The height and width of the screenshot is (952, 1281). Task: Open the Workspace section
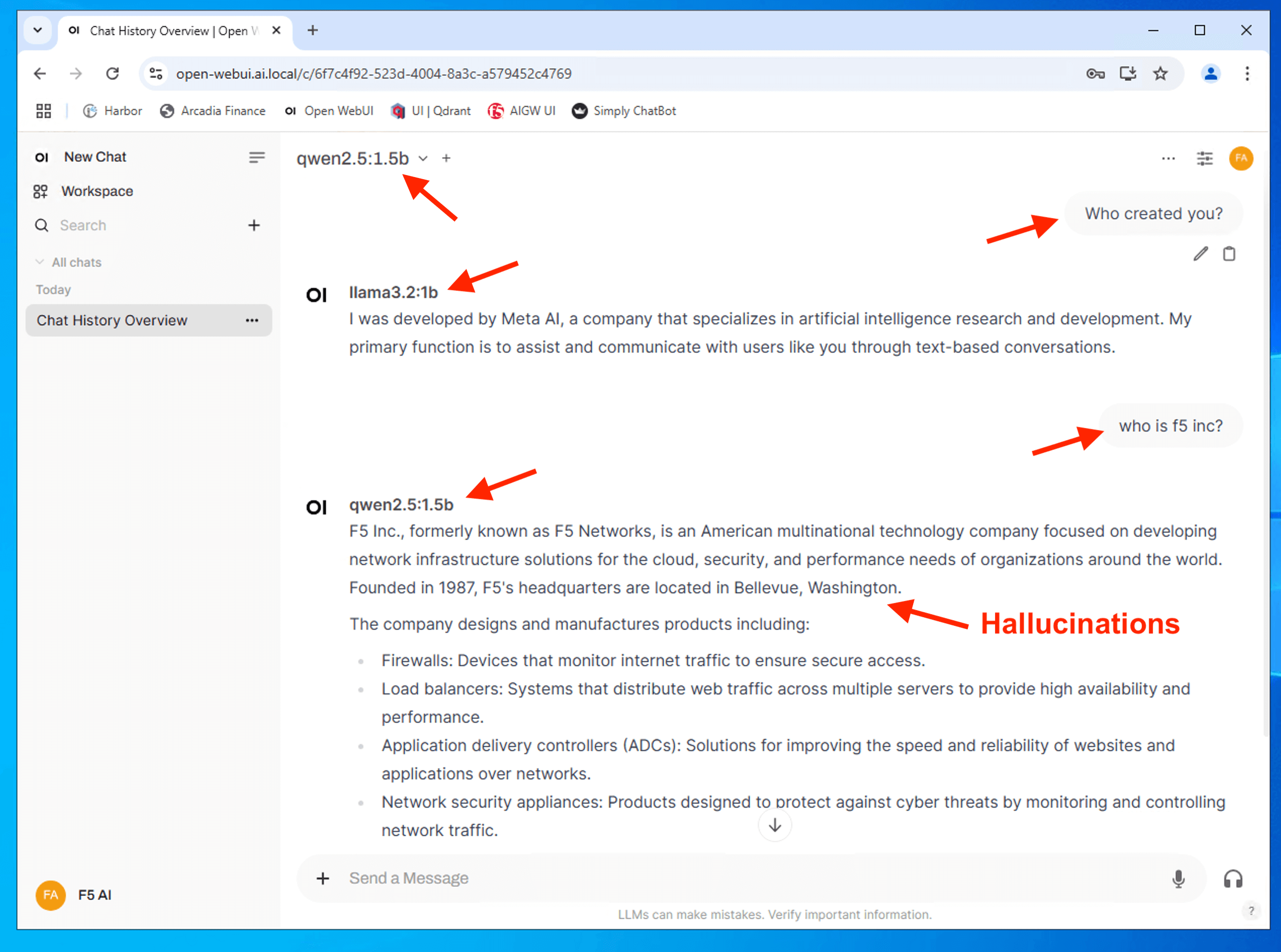(x=97, y=191)
